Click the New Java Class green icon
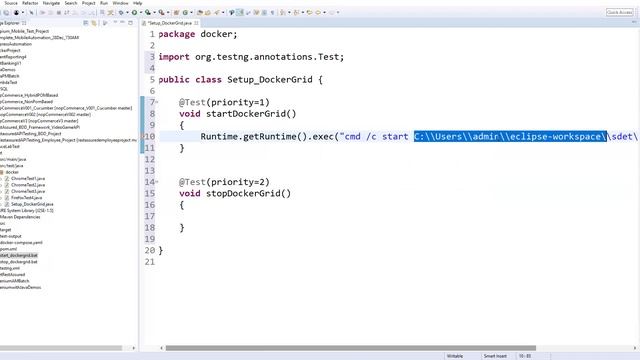Image resolution: width=640 pixels, height=360 pixels. pyautogui.click(x=185, y=13)
